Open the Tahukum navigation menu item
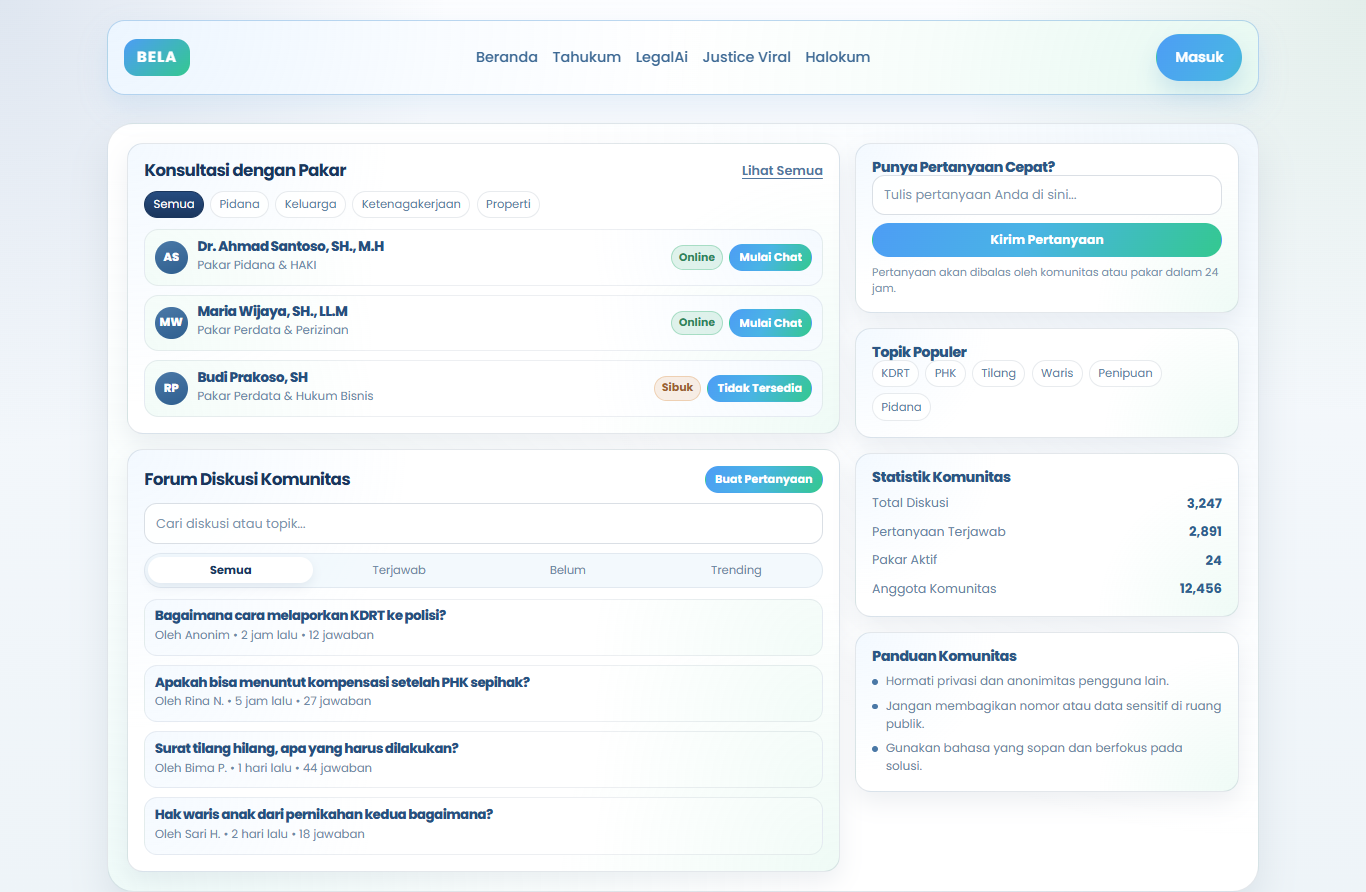This screenshot has width=1366, height=892. tap(586, 57)
